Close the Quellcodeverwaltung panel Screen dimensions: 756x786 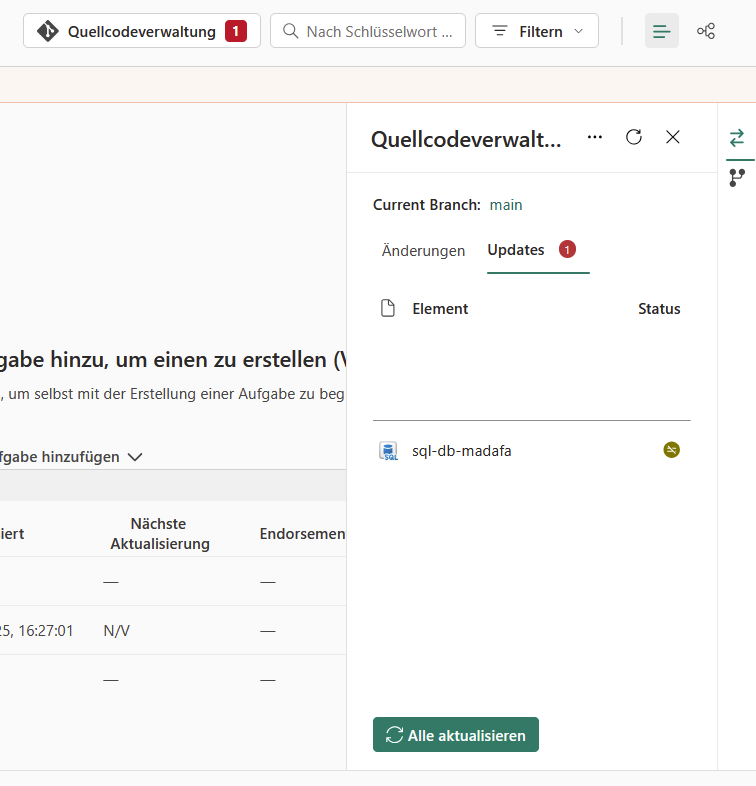(673, 137)
